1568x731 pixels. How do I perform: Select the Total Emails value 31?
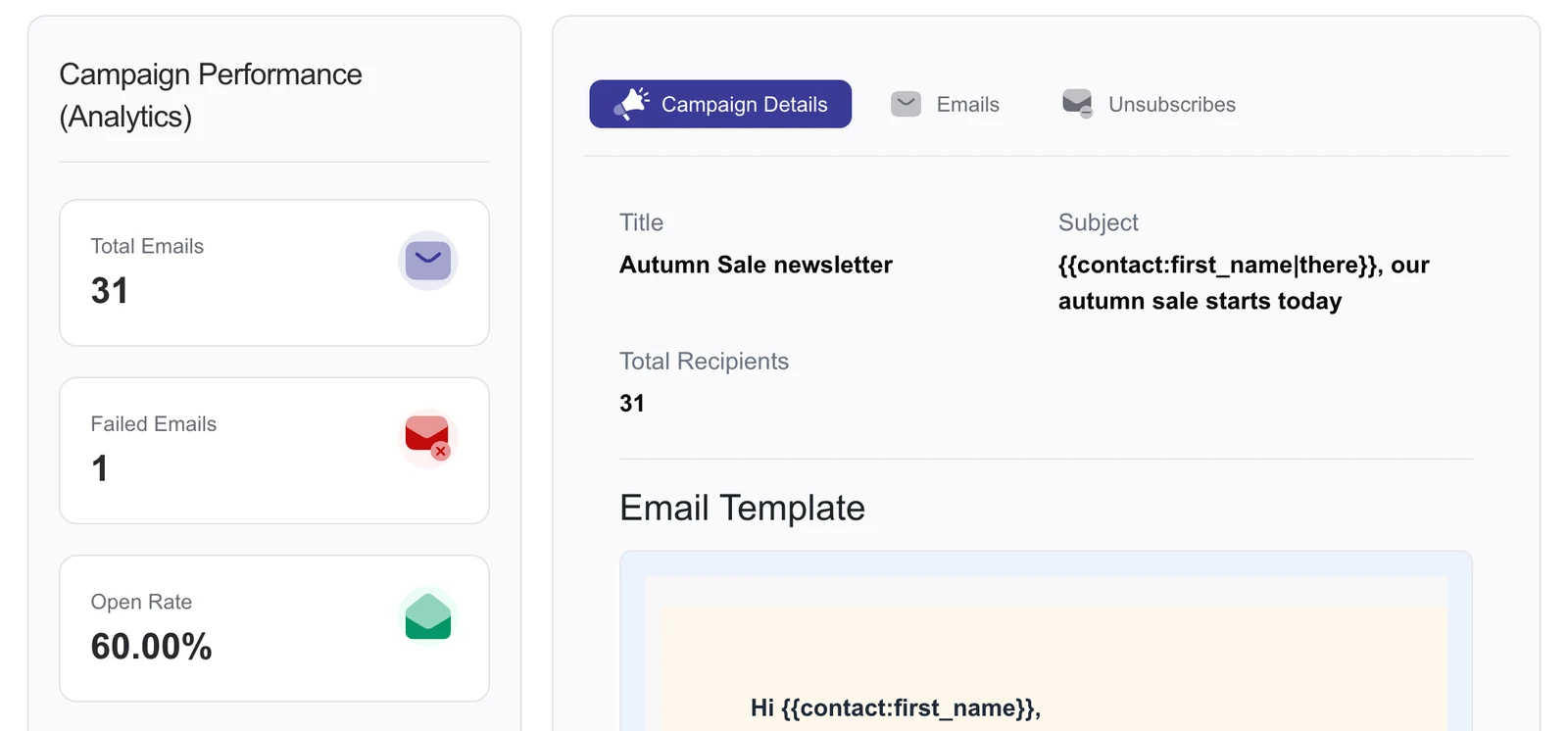110,291
